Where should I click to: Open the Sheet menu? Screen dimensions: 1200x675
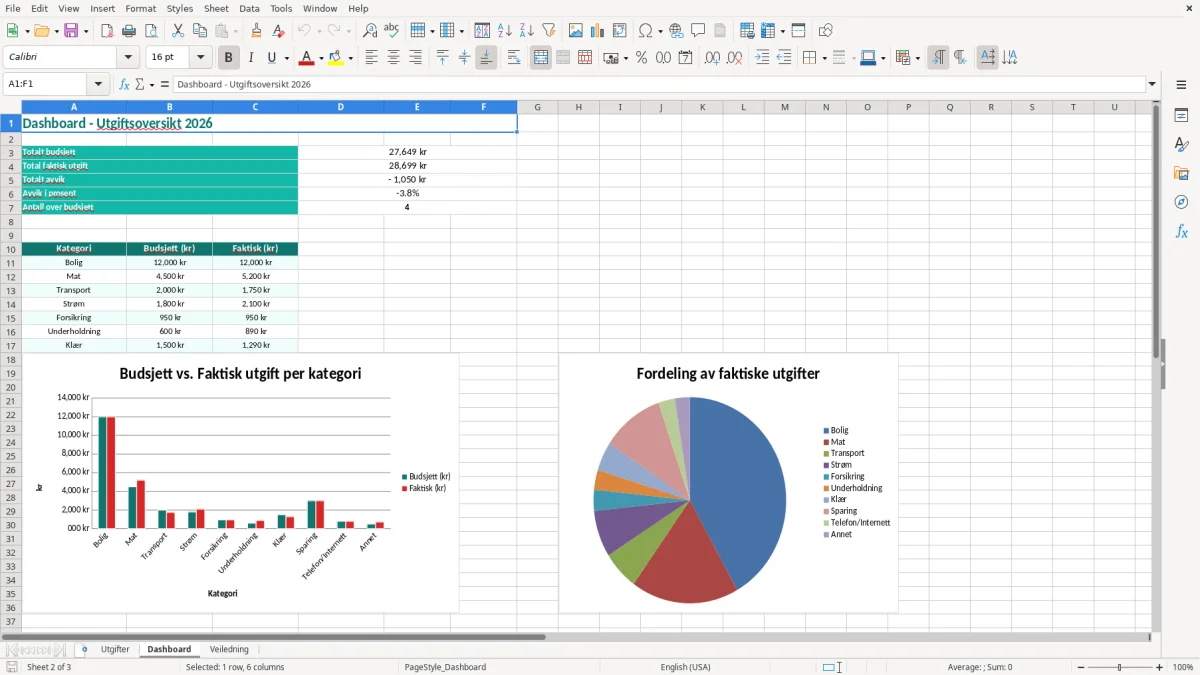(216, 8)
